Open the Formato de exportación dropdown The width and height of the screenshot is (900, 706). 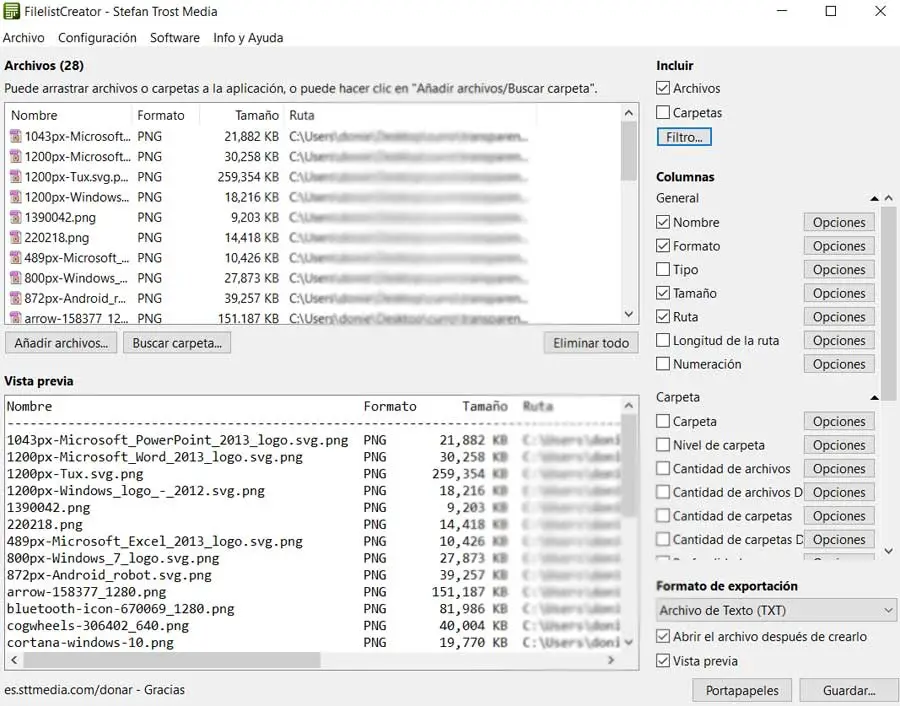[775, 610]
